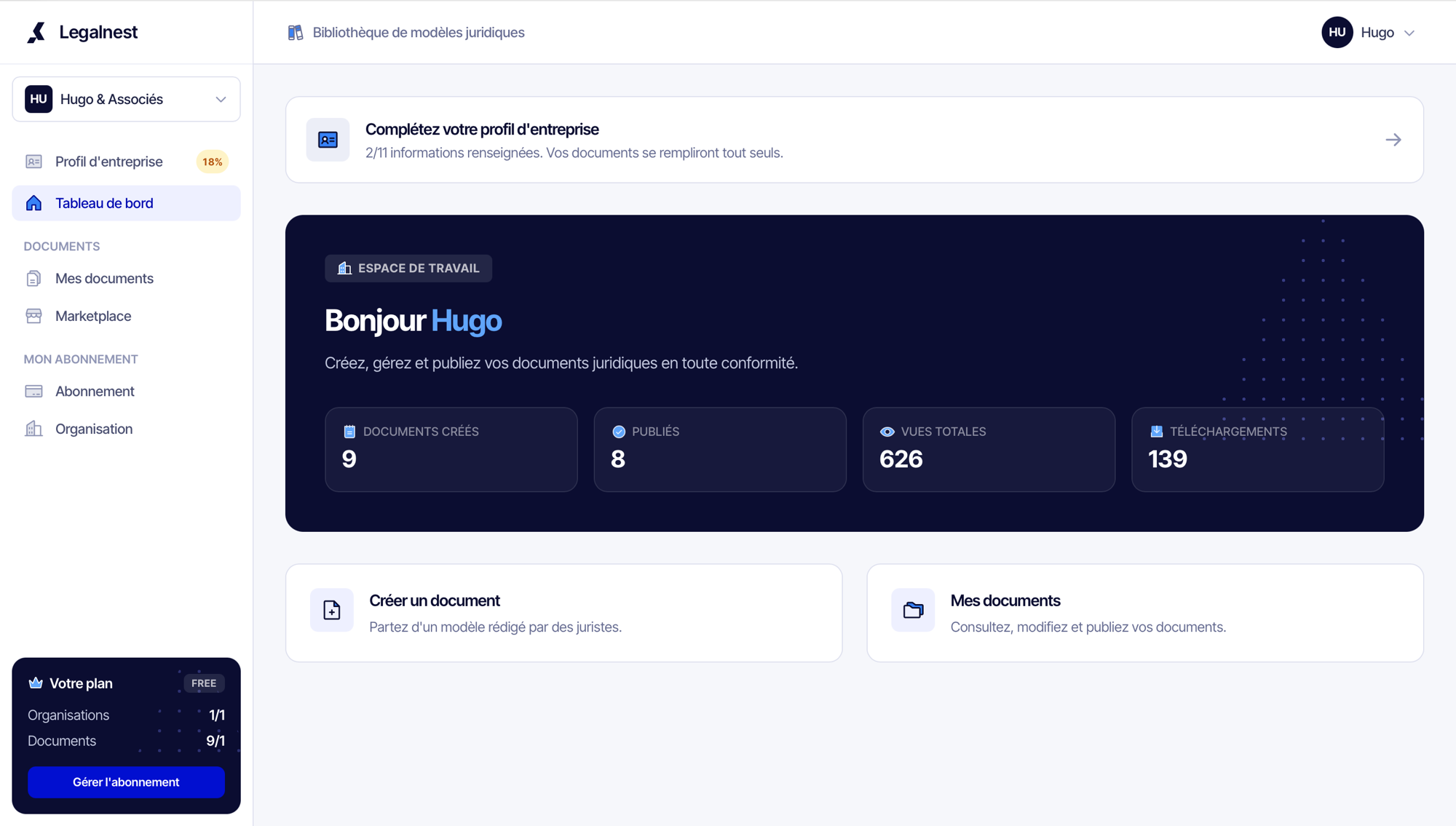Click the Hugo & Associés organisation avatar

(x=39, y=99)
